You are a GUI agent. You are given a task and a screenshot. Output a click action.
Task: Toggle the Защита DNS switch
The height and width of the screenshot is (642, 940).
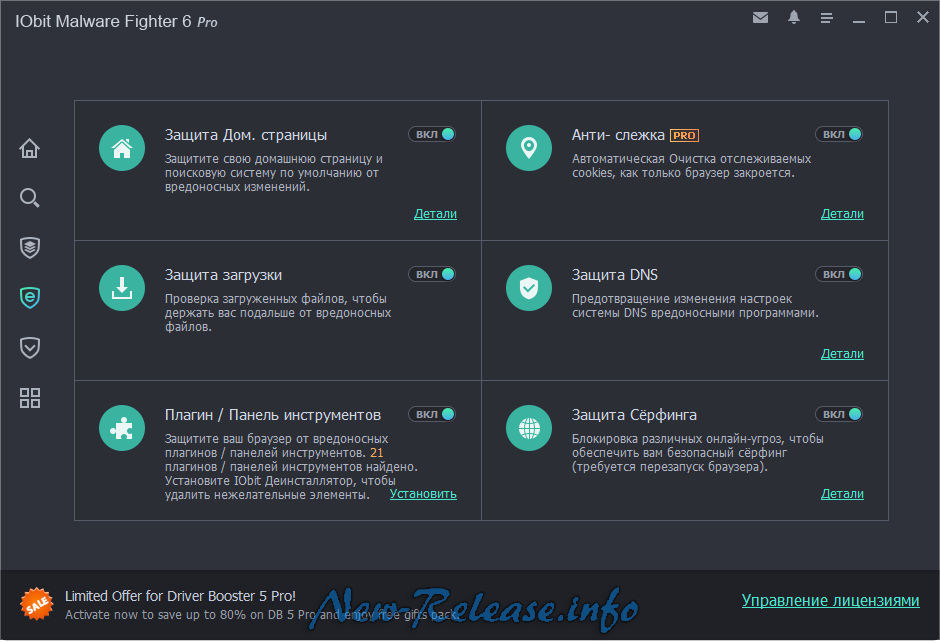[x=839, y=274]
